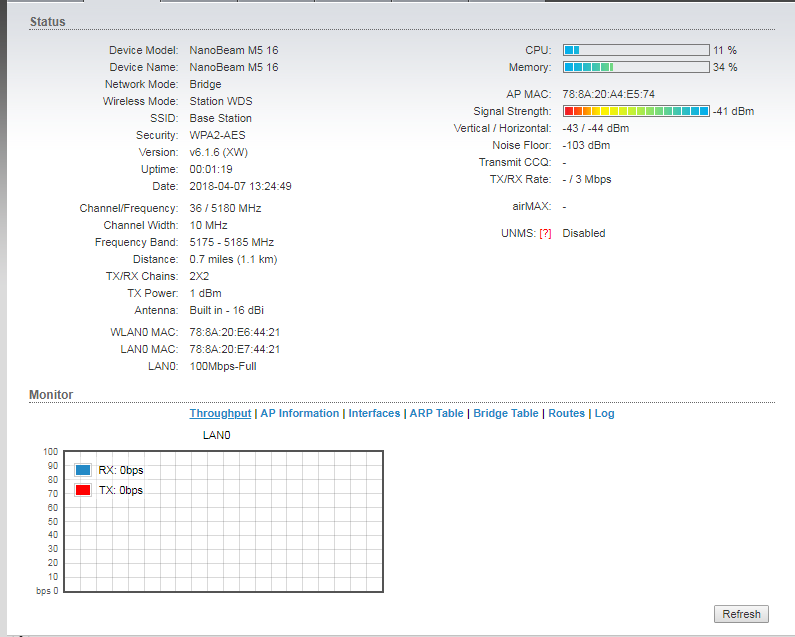Select the LAN0 MAC value 78:8A:20:E7:44:21
The image size is (795, 637).
[235, 349]
